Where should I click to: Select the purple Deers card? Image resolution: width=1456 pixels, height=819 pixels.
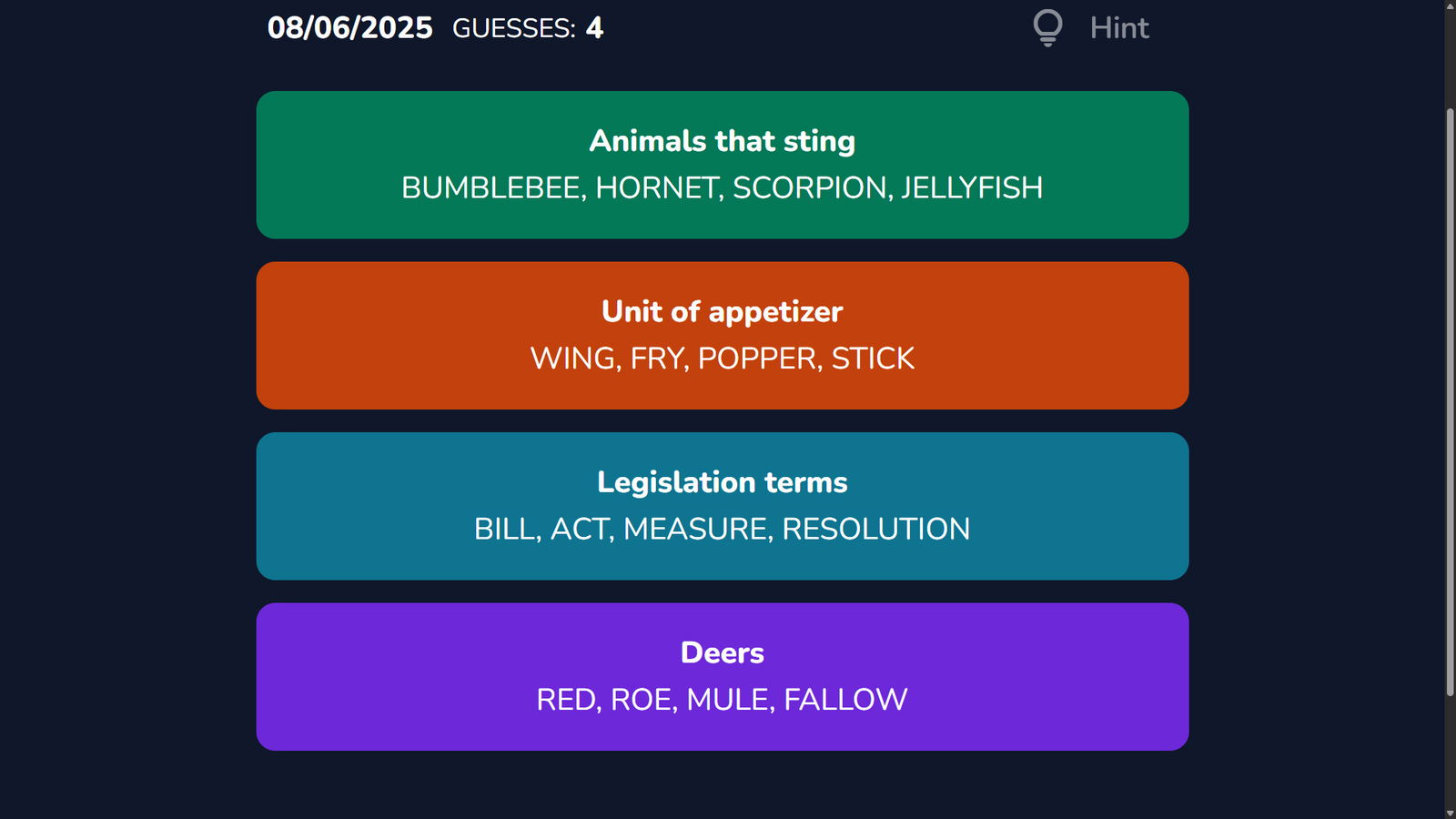pyautogui.click(x=723, y=677)
